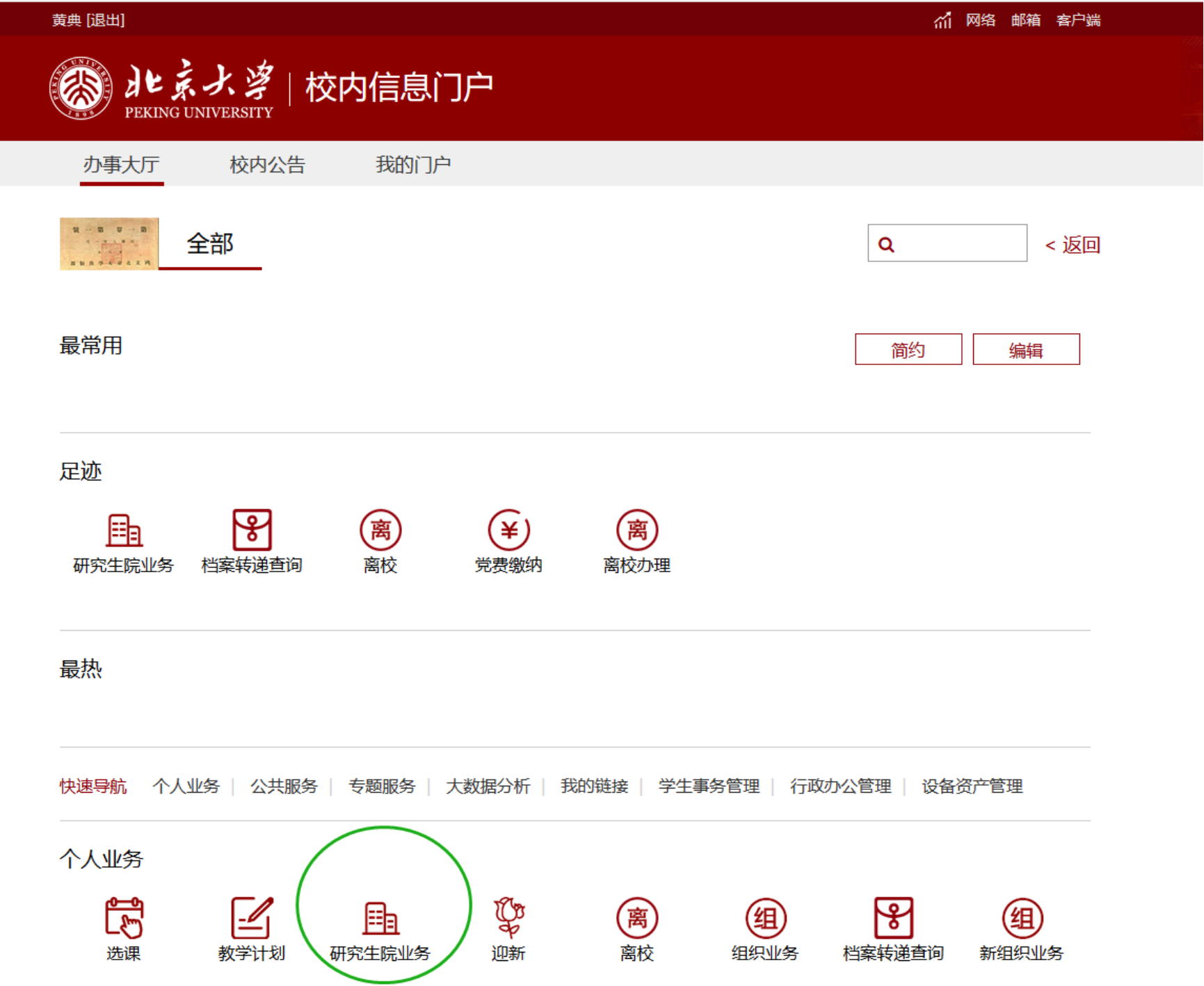Jump to 公共服务 in quick navigation
The width and height of the screenshot is (1204, 986).
click(x=284, y=786)
